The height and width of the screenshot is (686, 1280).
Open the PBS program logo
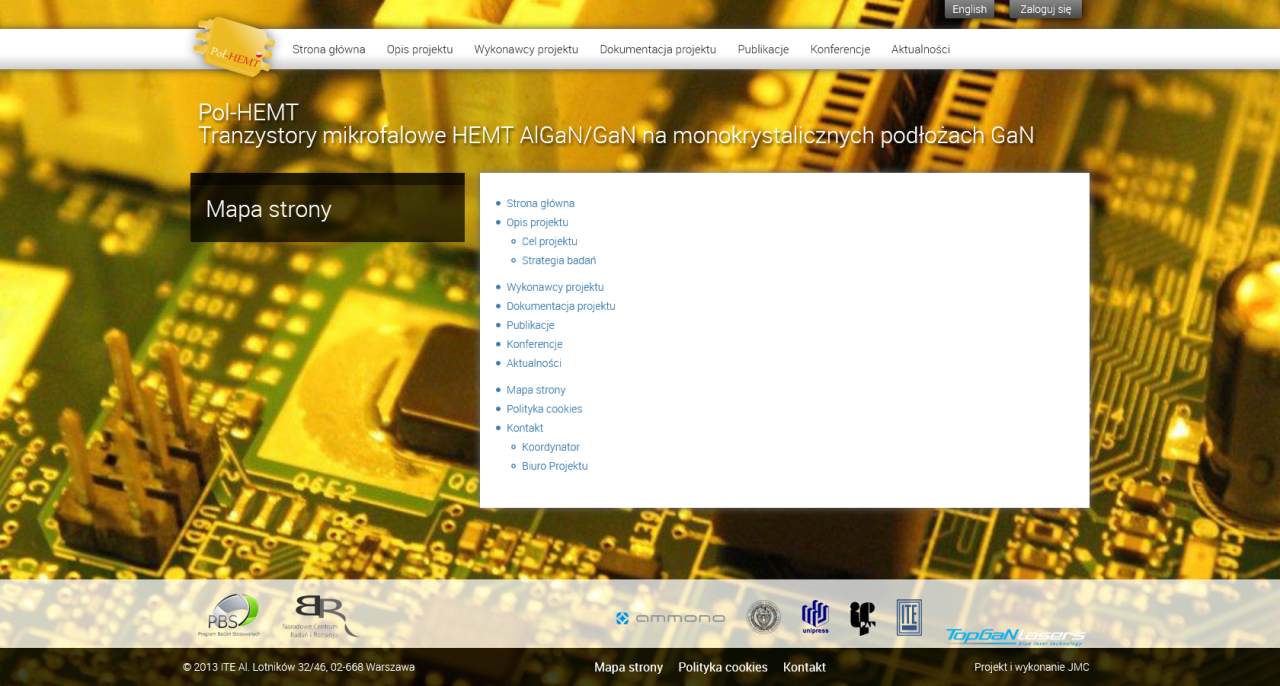coord(230,615)
